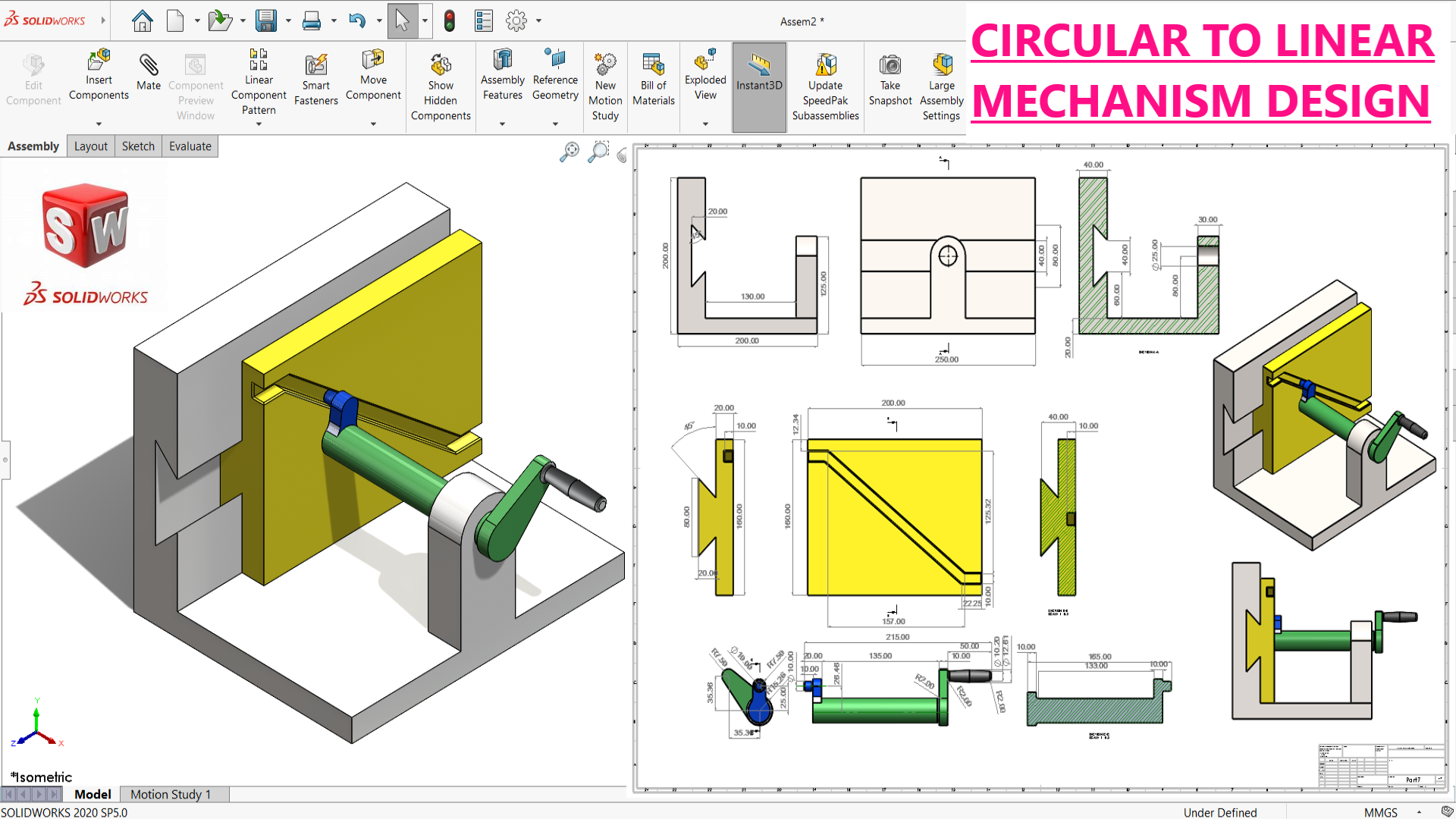Viewport: 1456px width, 819px height.
Task: Click Take Snapshot camera icon
Action: 890,66
